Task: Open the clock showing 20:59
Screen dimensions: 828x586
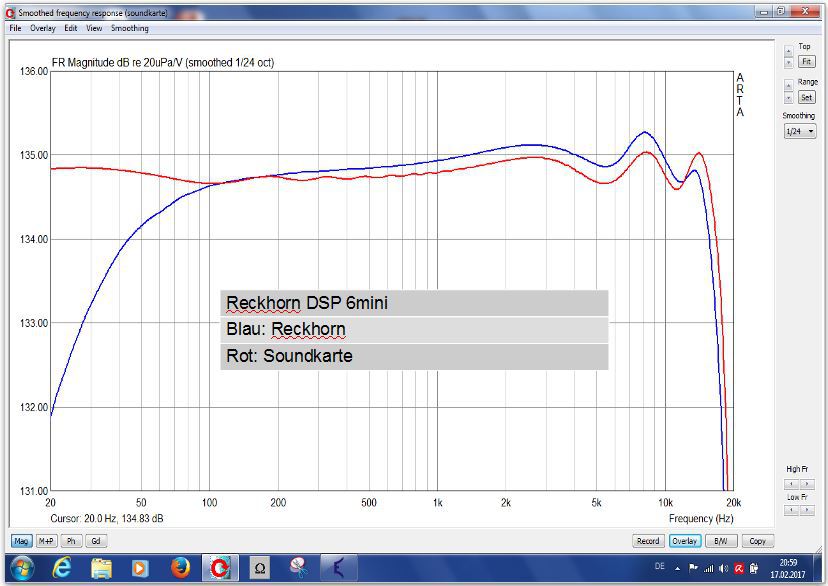Action: click(x=788, y=569)
